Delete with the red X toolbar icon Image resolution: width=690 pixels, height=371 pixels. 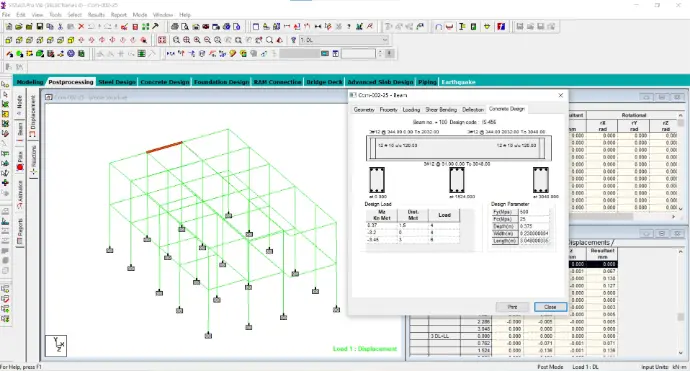[x=81, y=27]
